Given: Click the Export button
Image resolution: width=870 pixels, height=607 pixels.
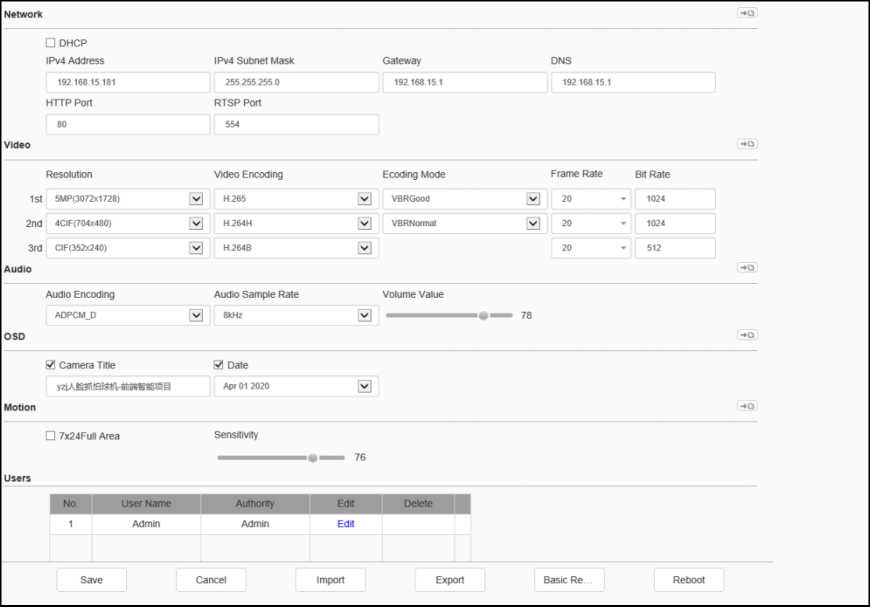Looking at the screenshot, I should click(450, 580).
